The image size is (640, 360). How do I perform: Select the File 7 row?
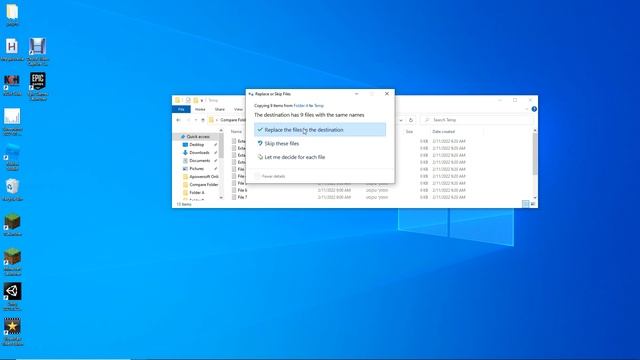tap(351, 197)
